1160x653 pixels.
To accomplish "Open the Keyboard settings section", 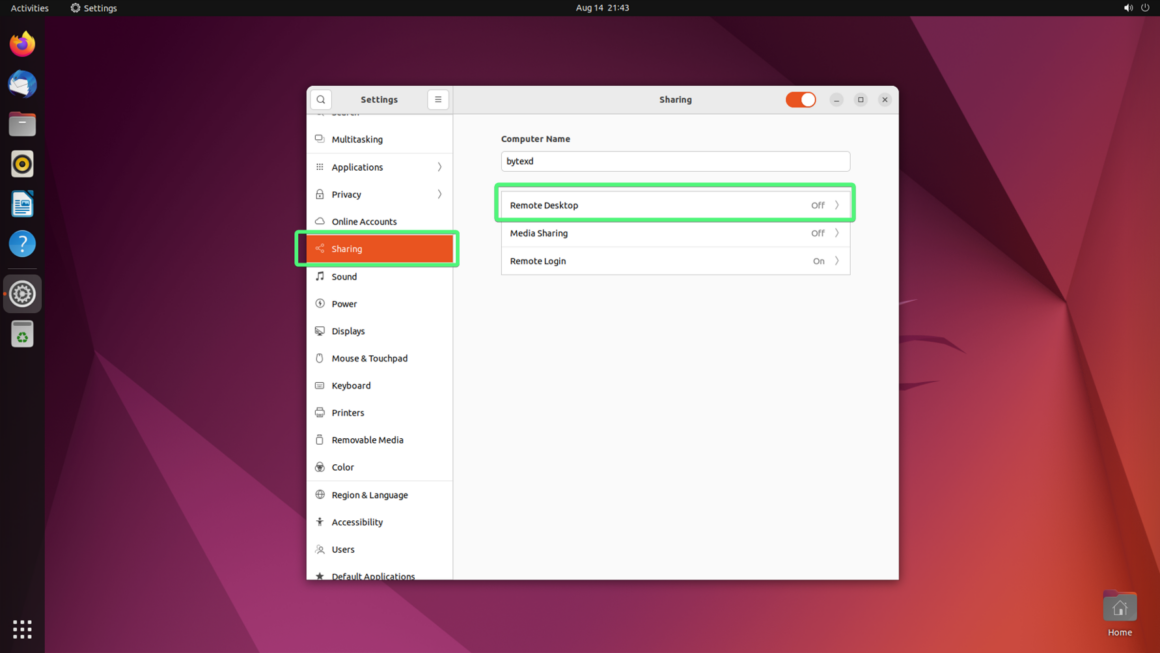I will click(349, 385).
